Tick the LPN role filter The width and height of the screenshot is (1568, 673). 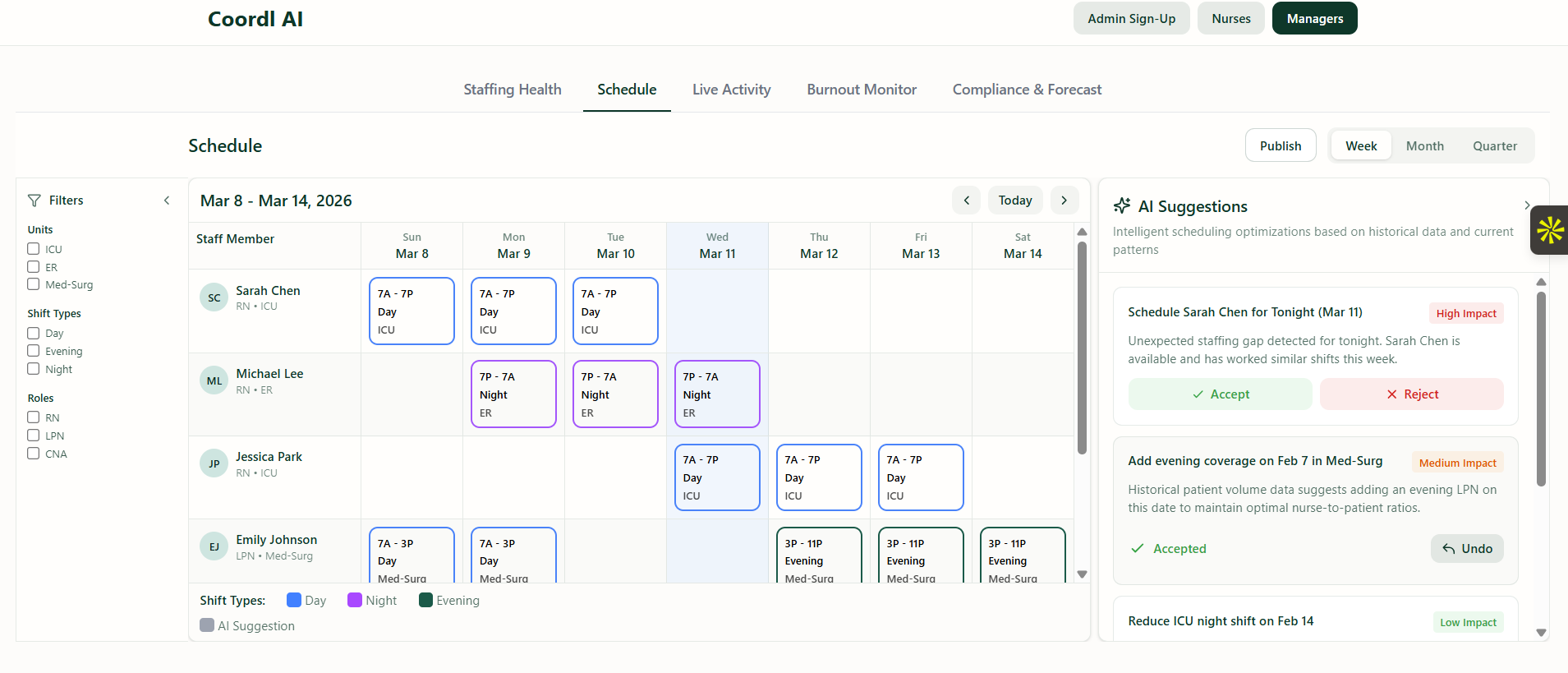click(34, 436)
